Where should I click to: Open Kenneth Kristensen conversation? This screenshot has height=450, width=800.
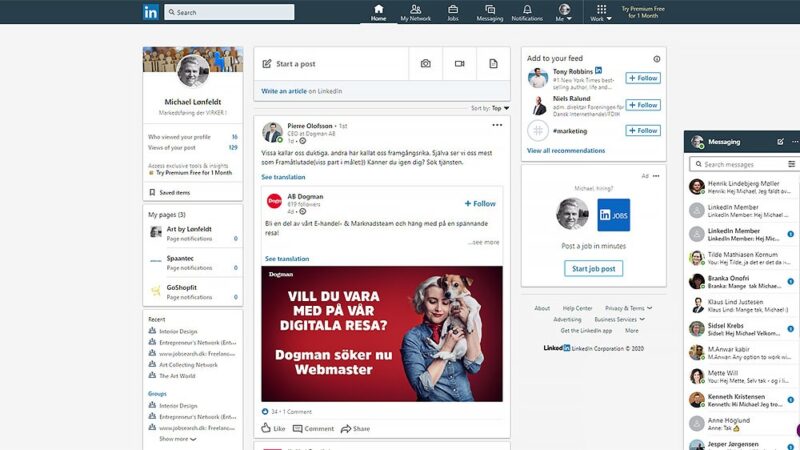coord(742,400)
